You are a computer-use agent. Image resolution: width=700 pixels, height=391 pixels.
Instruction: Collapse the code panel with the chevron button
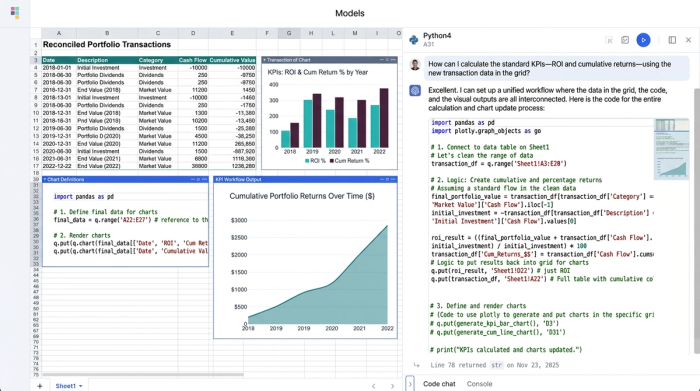[410, 383]
